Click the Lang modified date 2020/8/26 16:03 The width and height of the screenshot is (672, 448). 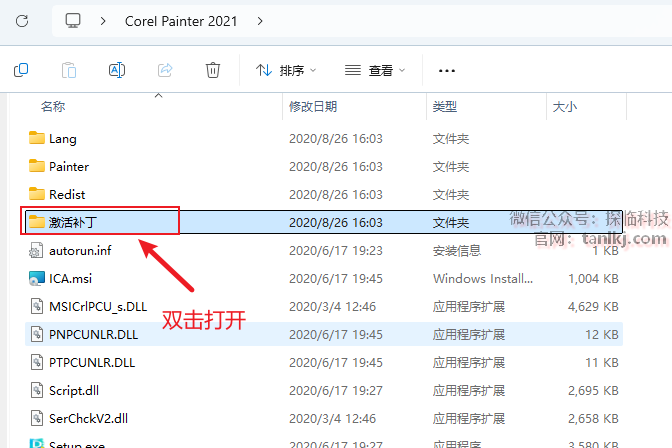point(336,139)
